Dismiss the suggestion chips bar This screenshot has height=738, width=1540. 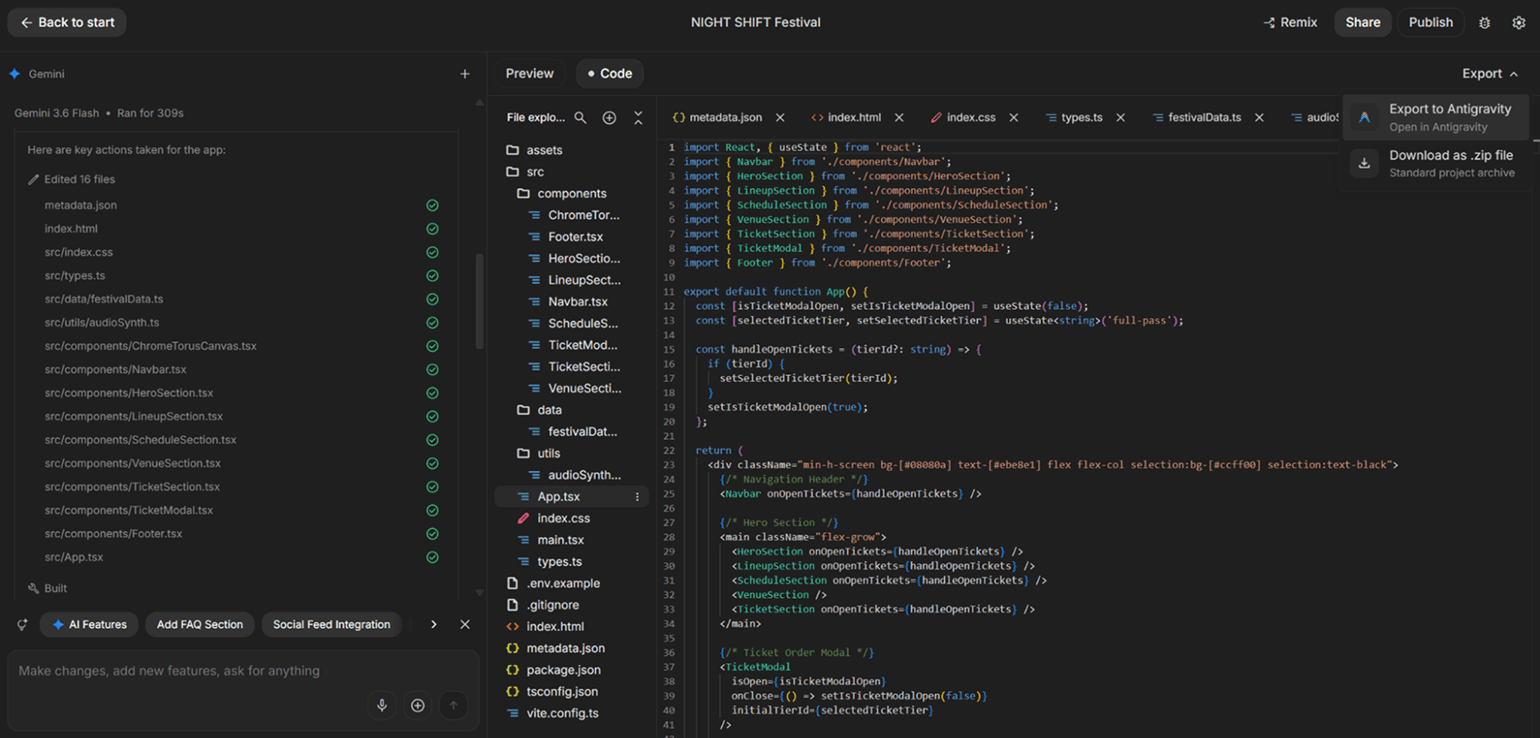[x=464, y=625]
